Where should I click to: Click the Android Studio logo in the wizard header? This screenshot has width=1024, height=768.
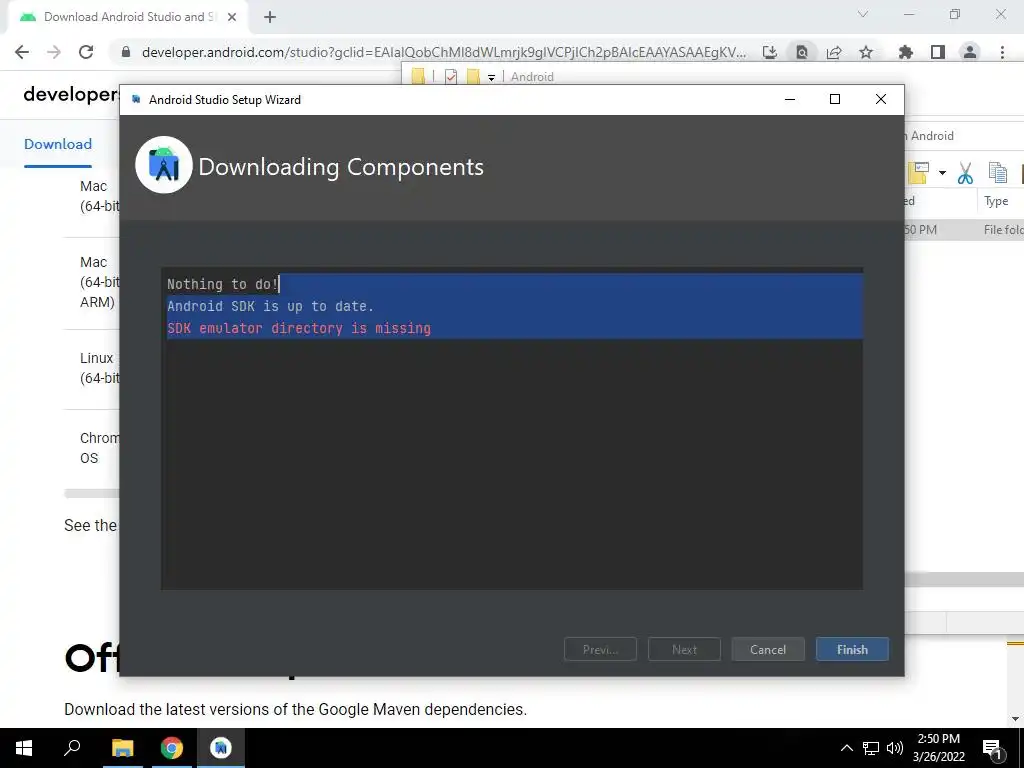[x=164, y=165]
